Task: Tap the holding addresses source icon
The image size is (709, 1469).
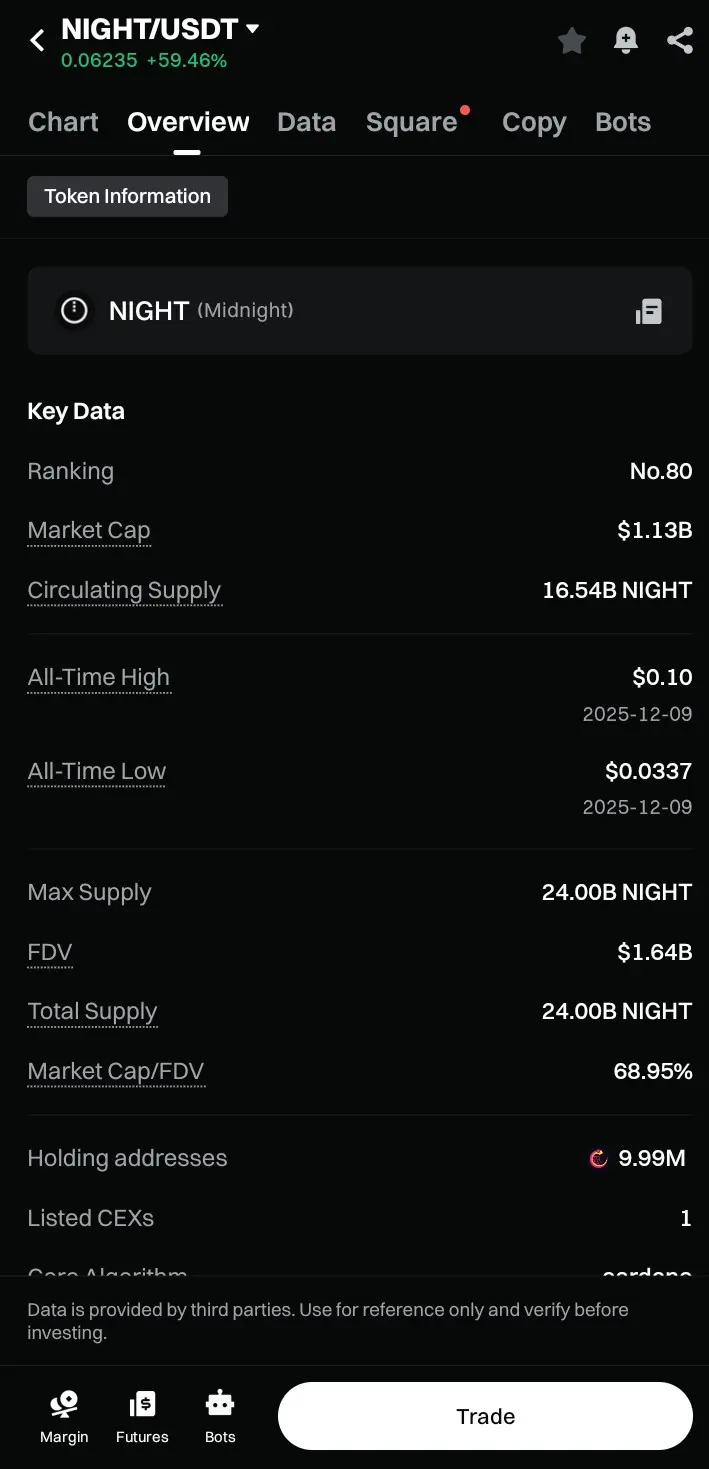Action: pos(598,1159)
